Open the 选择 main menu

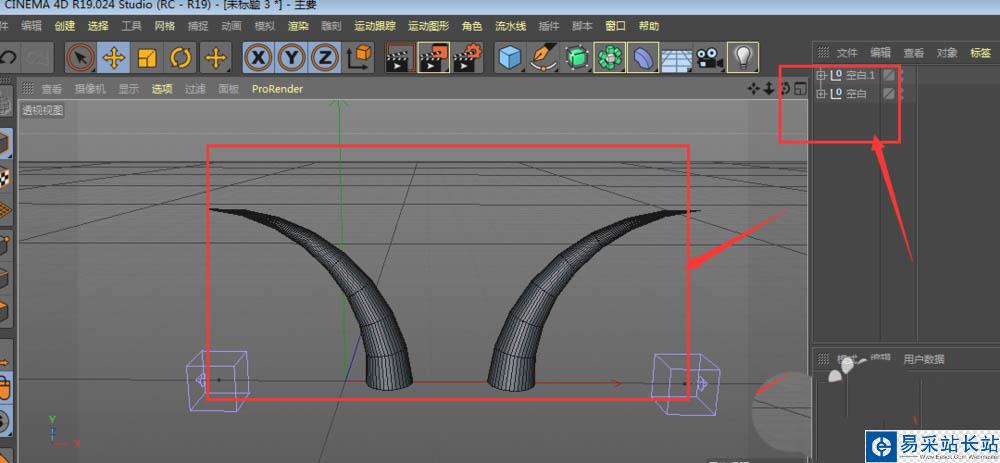pyautogui.click(x=98, y=26)
